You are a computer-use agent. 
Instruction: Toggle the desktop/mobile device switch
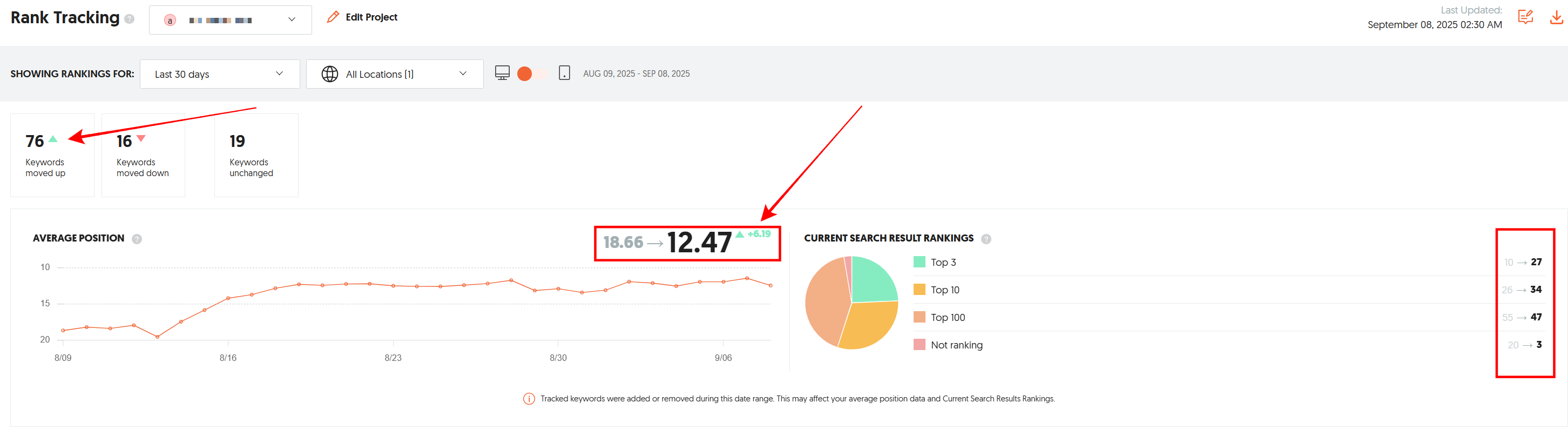pos(532,73)
